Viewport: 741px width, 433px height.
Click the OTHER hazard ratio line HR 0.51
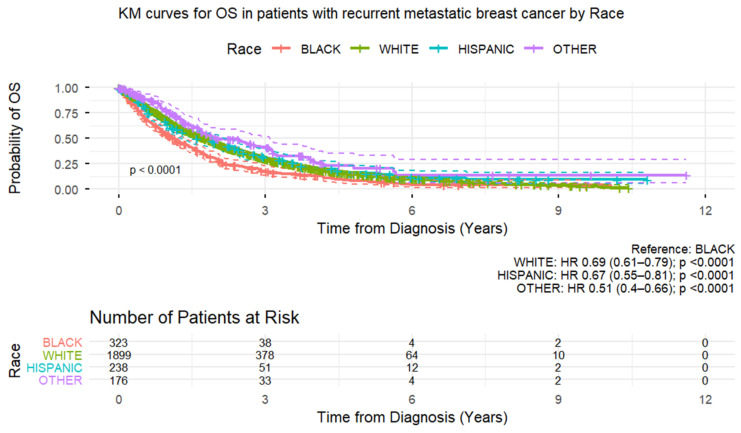[x=625, y=288]
